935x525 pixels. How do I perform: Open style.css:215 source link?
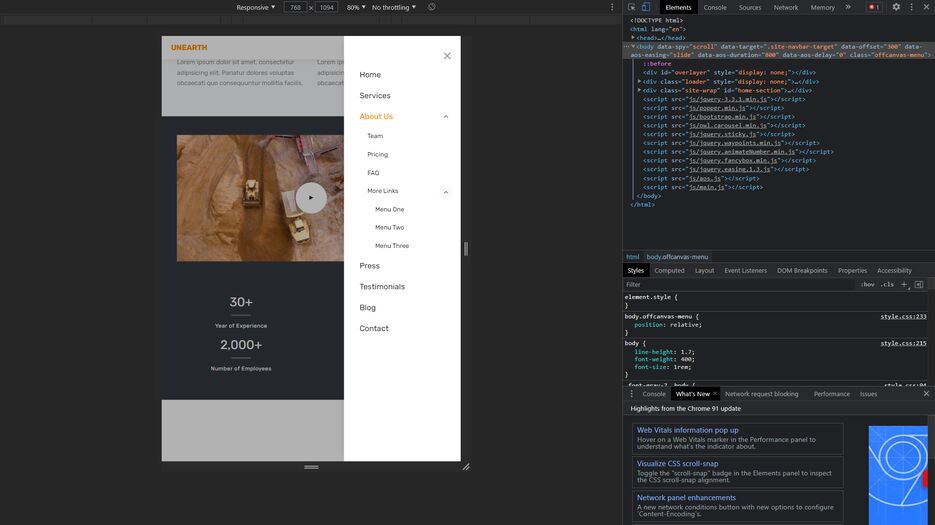click(x=903, y=344)
